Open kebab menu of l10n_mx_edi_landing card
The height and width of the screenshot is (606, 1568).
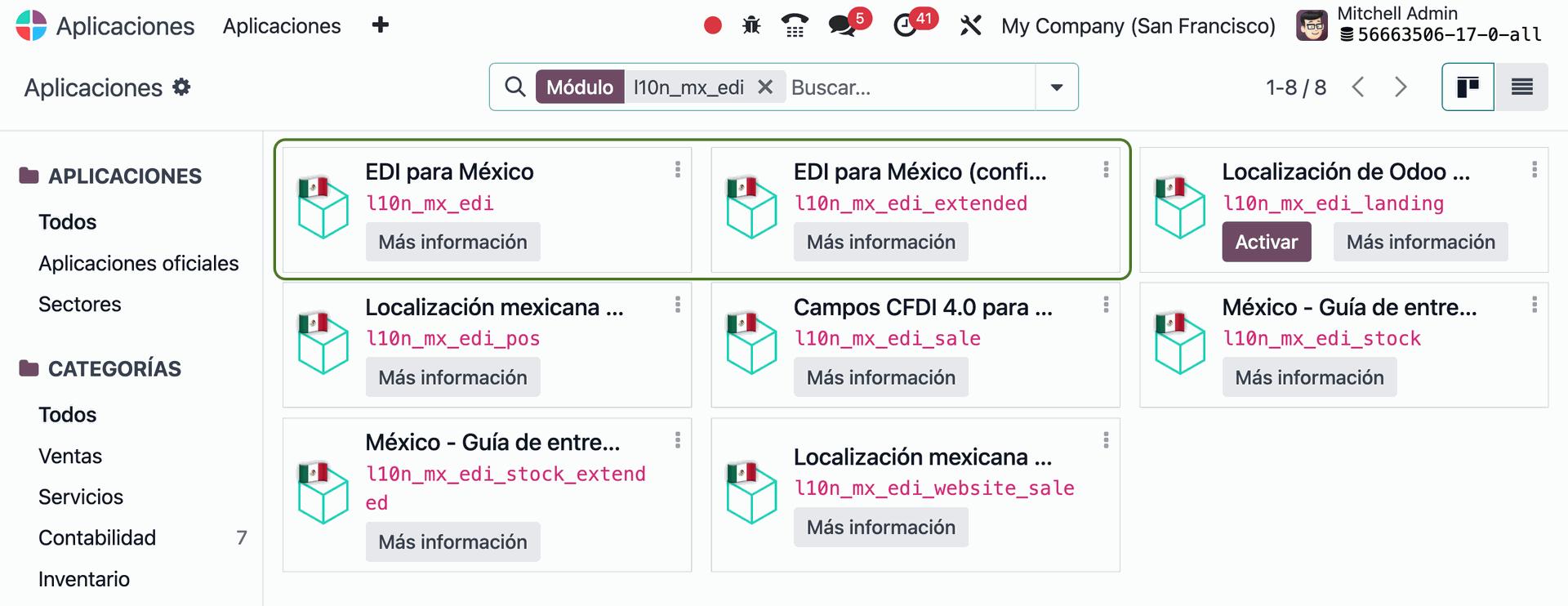pos(1535,169)
